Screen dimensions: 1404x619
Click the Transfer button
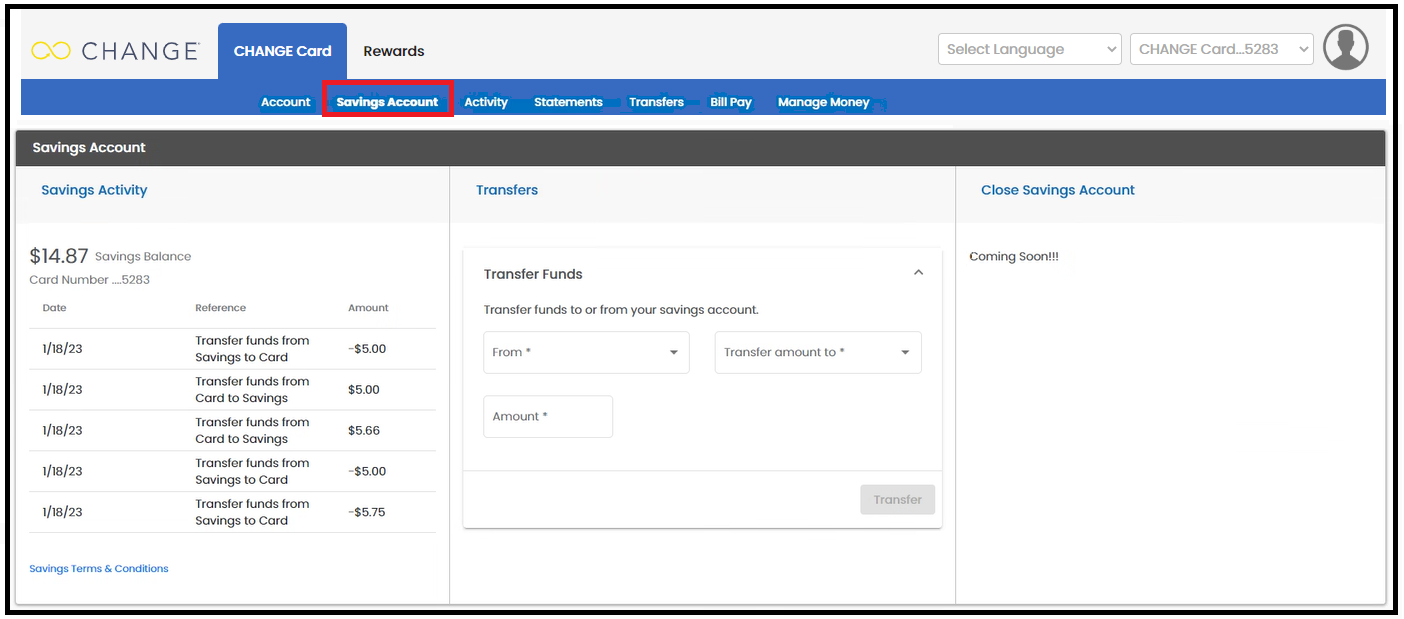897,499
